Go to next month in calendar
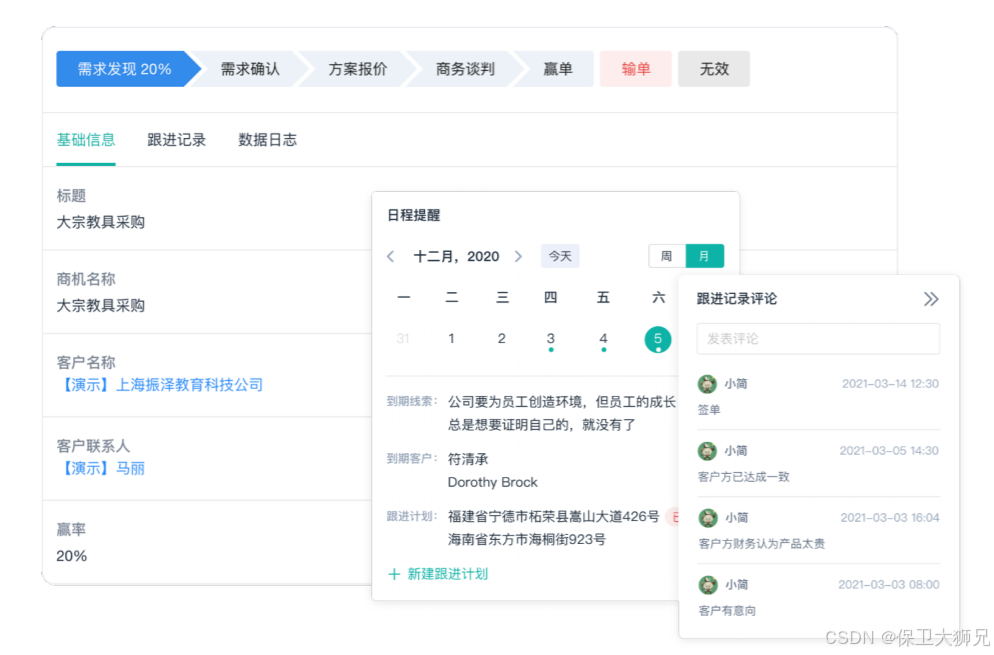 click(x=519, y=256)
